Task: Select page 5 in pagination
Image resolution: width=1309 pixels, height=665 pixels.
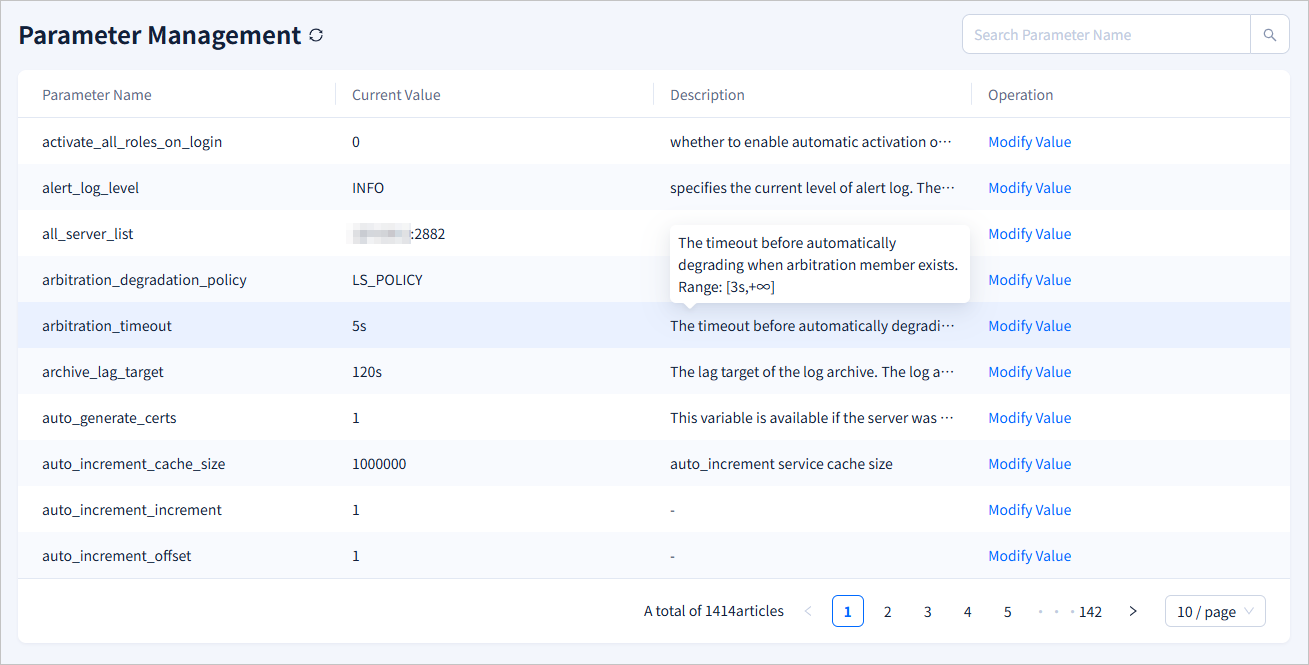Action: point(1007,611)
